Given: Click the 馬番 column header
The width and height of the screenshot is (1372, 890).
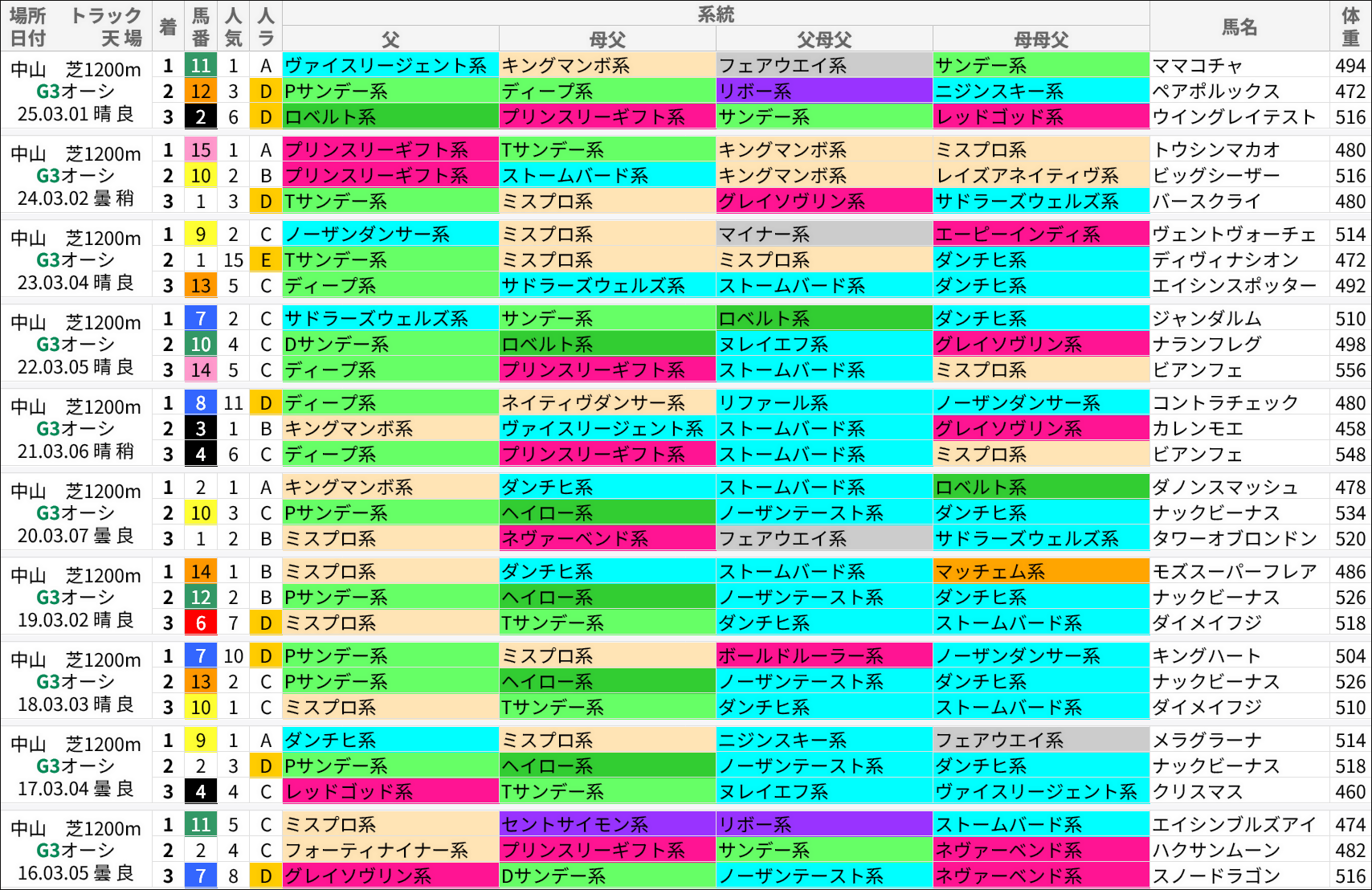Looking at the screenshot, I should (x=200, y=27).
